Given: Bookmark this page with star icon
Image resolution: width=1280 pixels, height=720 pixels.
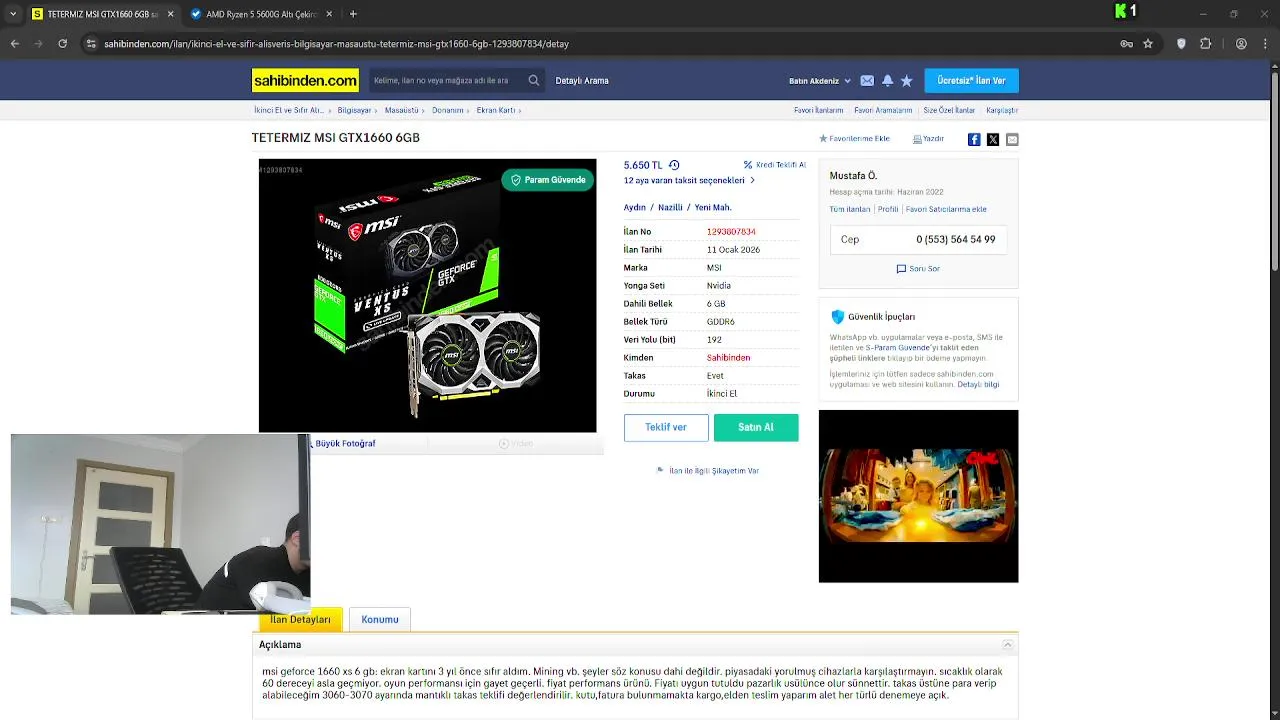Looking at the screenshot, I should (x=1148, y=44).
